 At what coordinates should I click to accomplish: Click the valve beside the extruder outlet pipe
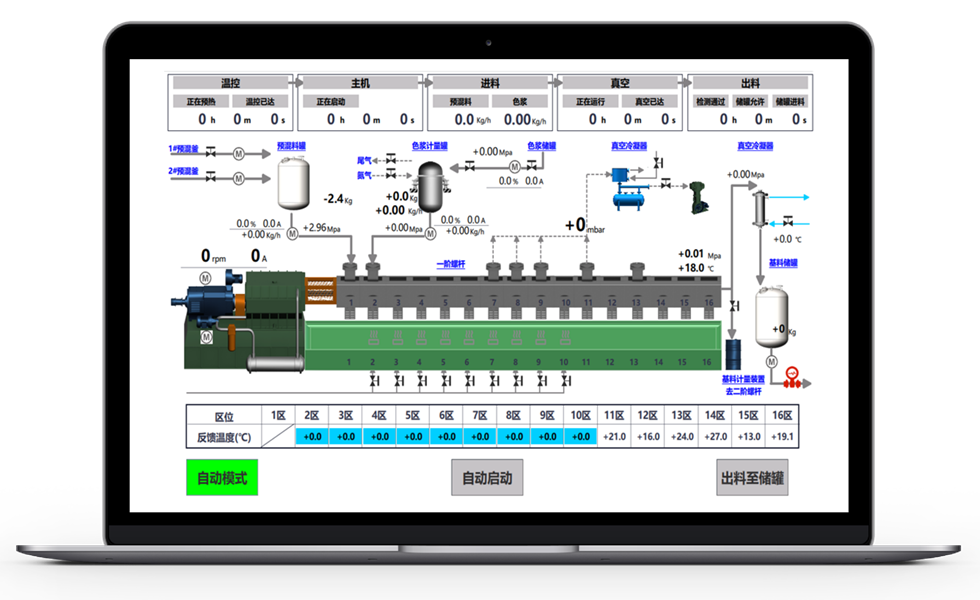735,306
